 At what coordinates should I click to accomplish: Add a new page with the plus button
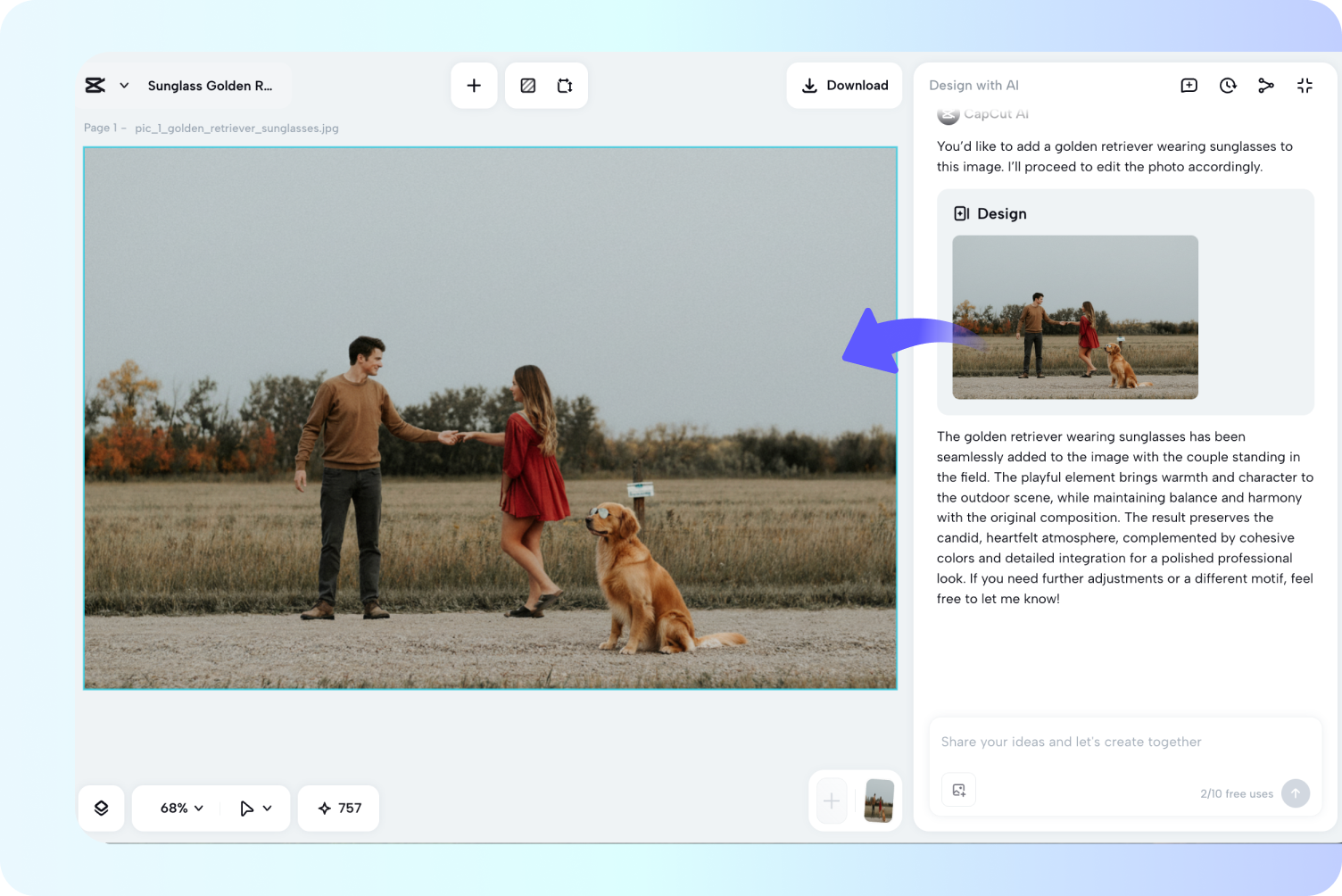(831, 801)
